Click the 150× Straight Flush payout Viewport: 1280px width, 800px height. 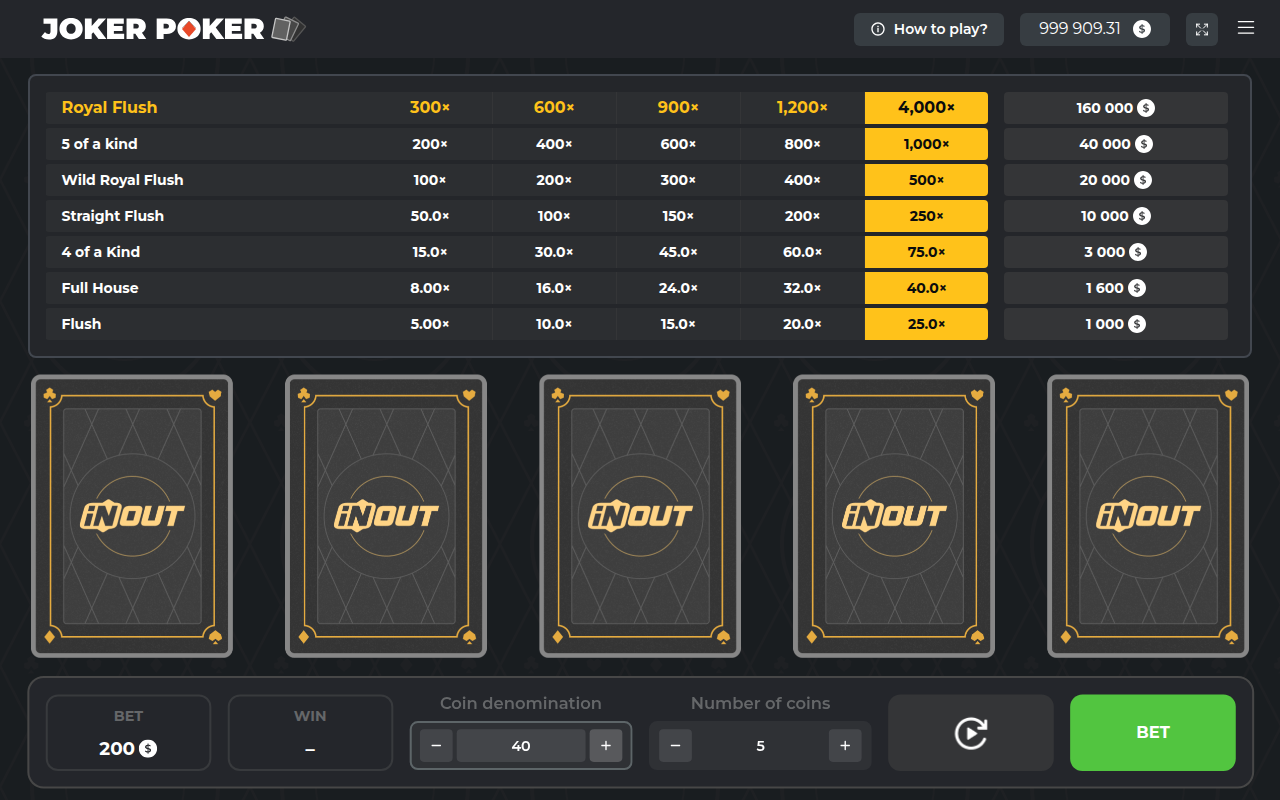[678, 216]
